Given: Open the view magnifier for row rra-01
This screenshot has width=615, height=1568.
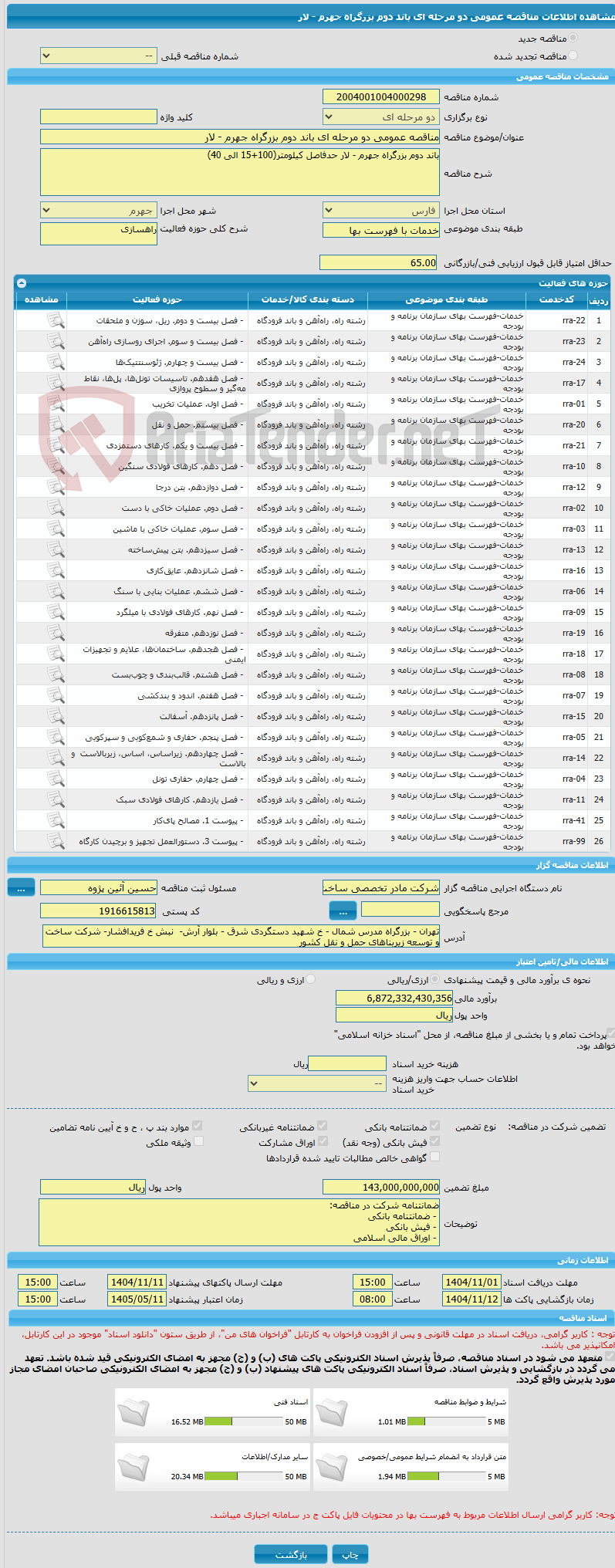Looking at the screenshot, I should (x=56, y=404).
